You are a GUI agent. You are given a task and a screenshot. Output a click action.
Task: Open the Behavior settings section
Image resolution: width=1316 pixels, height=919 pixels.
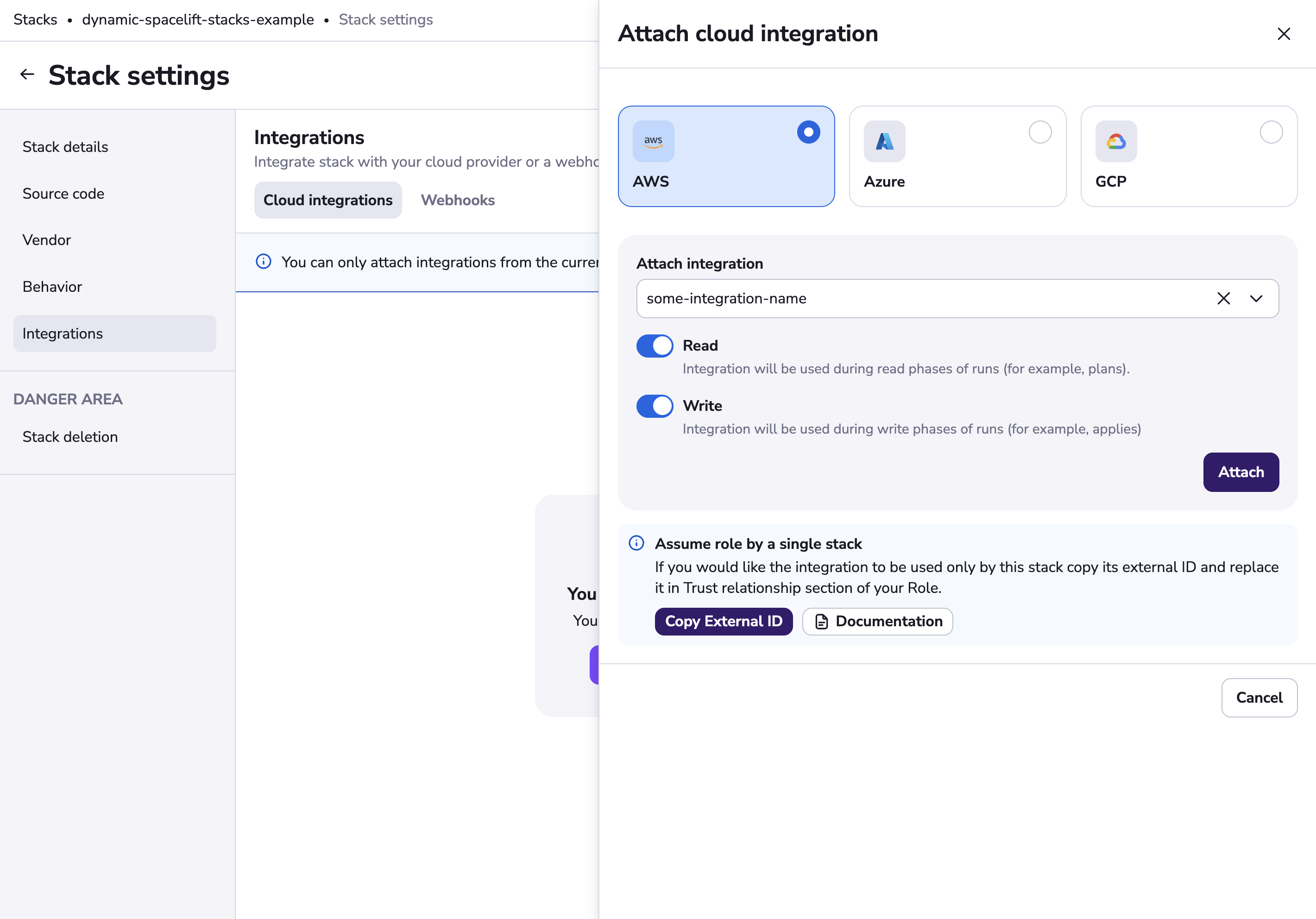click(x=52, y=287)
